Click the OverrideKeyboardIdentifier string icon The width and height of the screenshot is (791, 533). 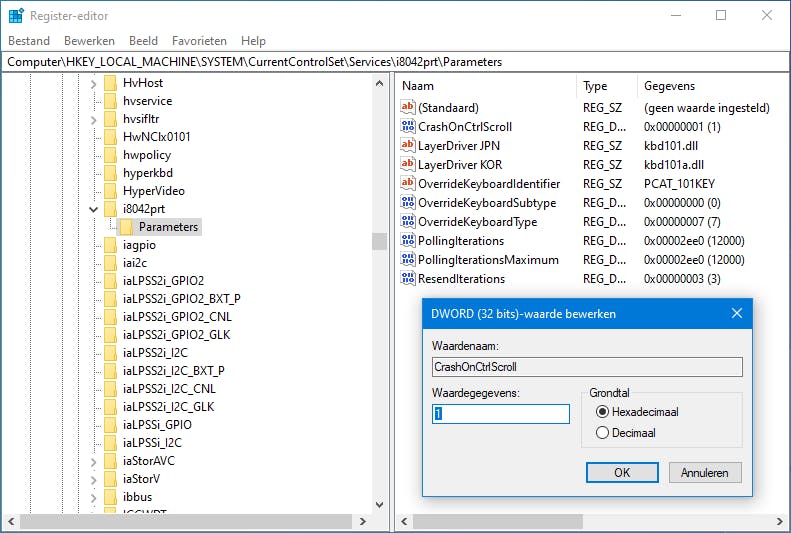tap(408, 183)
